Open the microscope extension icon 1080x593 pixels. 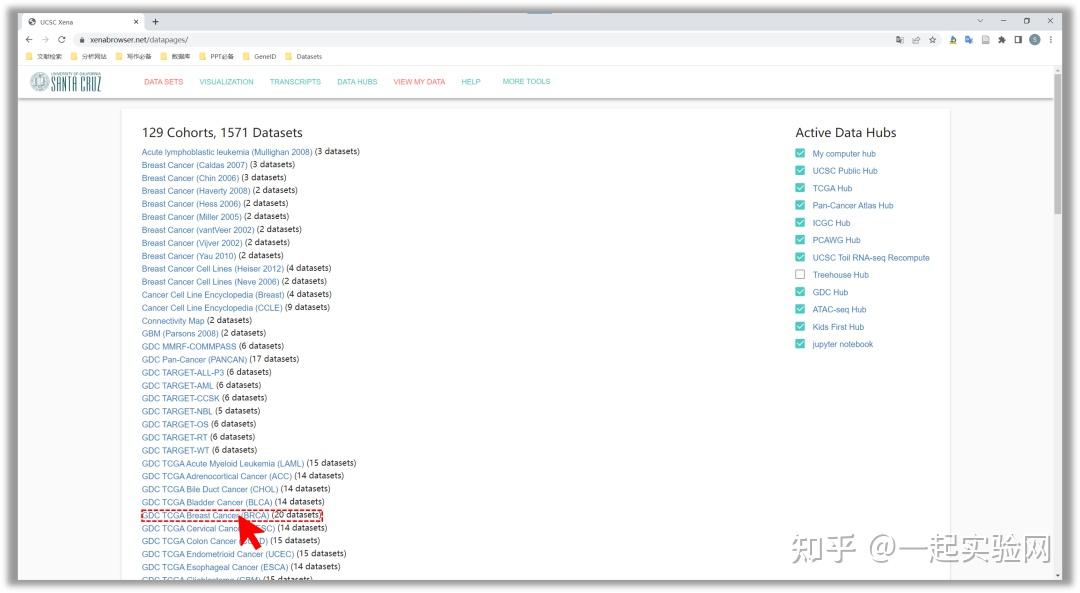click(953, 40)
